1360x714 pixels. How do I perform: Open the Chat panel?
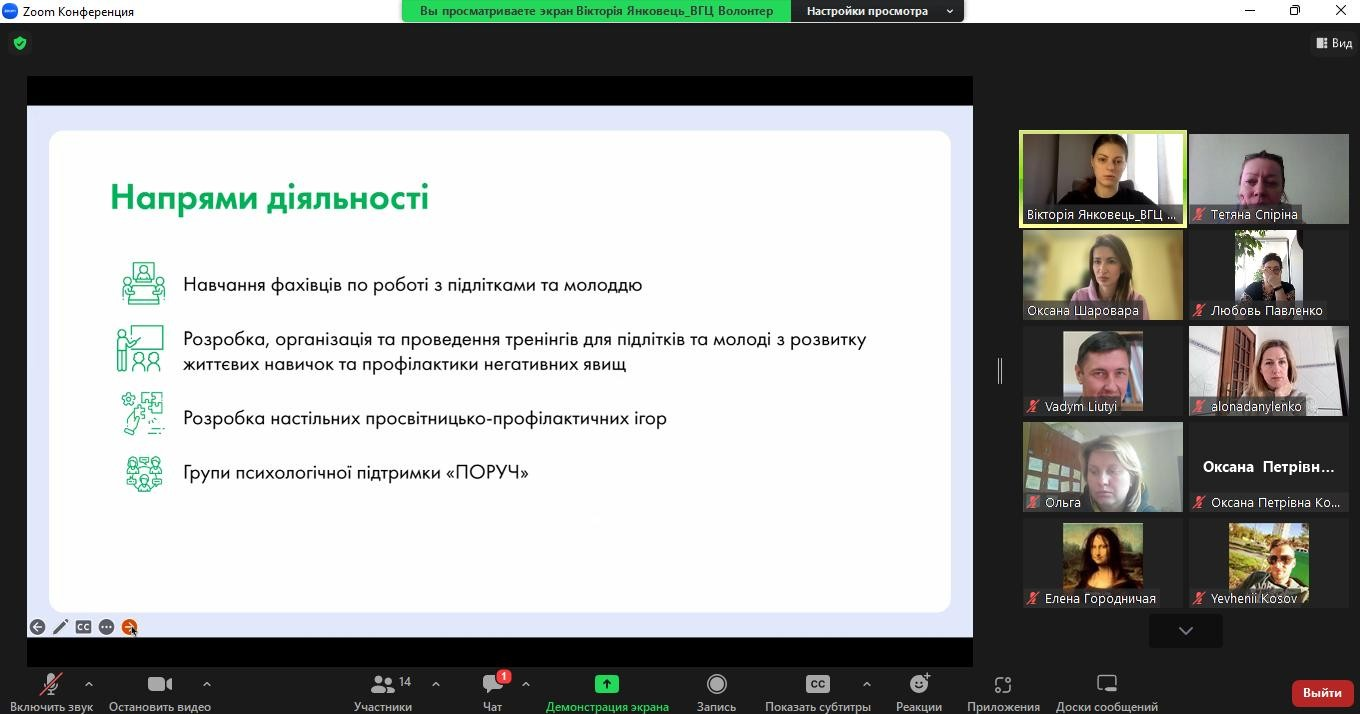click(x=492, y=692)
